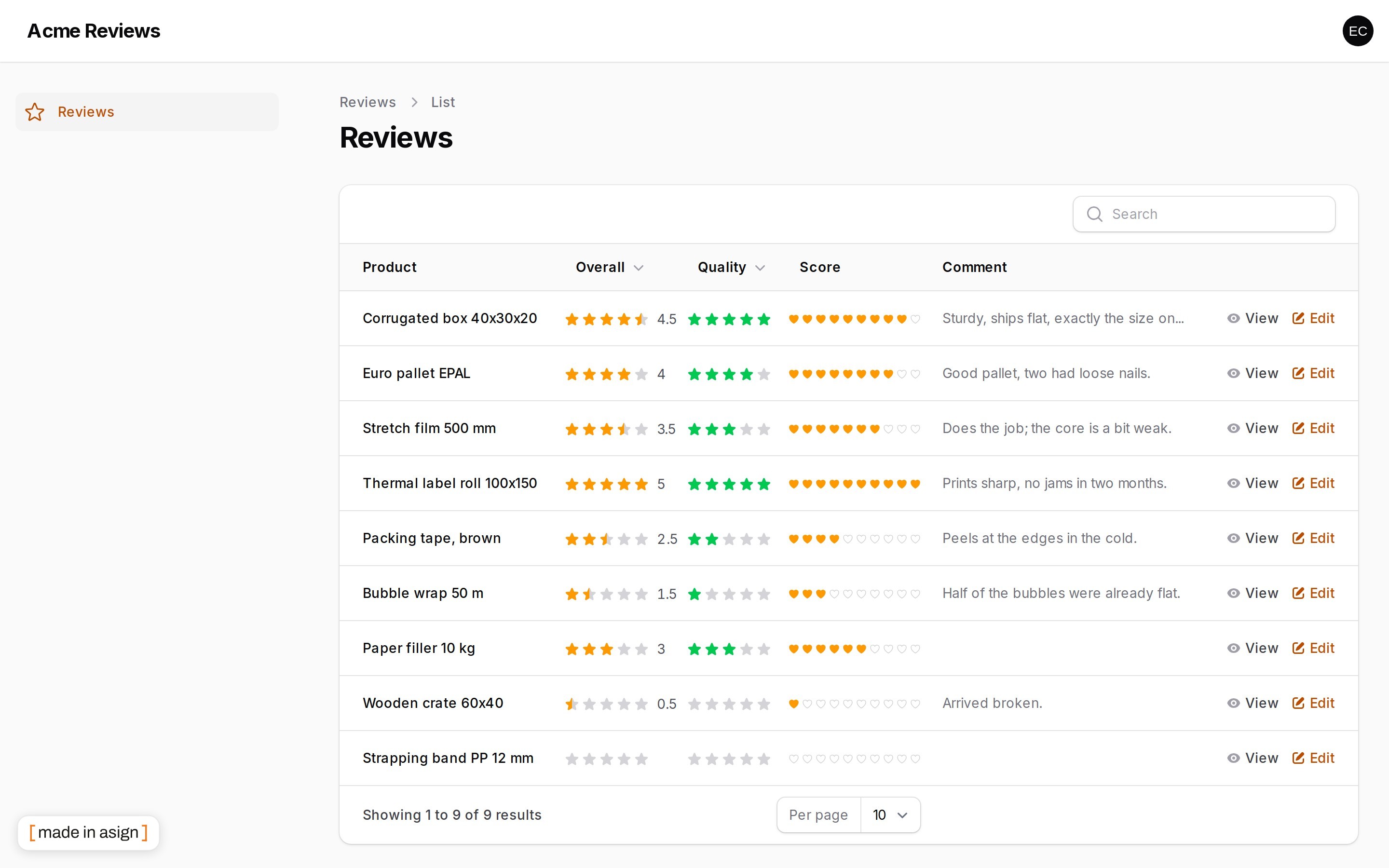The width and height of the screenshot is (1389, 868).
Task: Sort by the Overall column header
Action: [609, 268]
